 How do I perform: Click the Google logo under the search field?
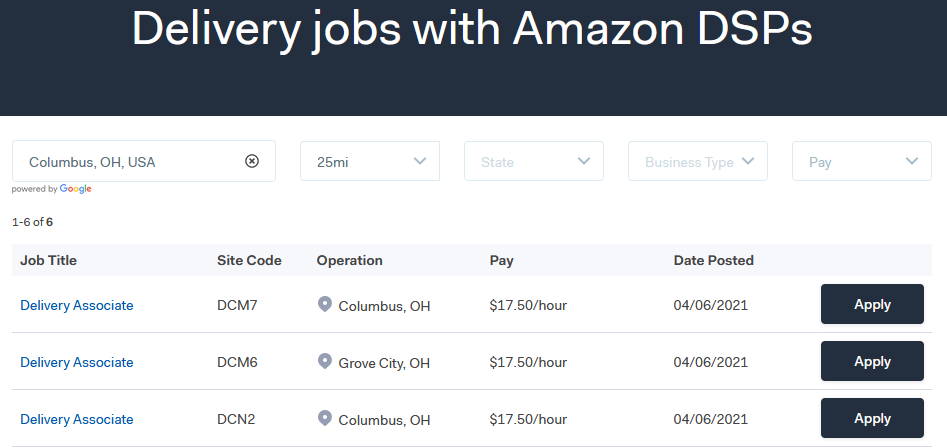(x=75, y=189)
